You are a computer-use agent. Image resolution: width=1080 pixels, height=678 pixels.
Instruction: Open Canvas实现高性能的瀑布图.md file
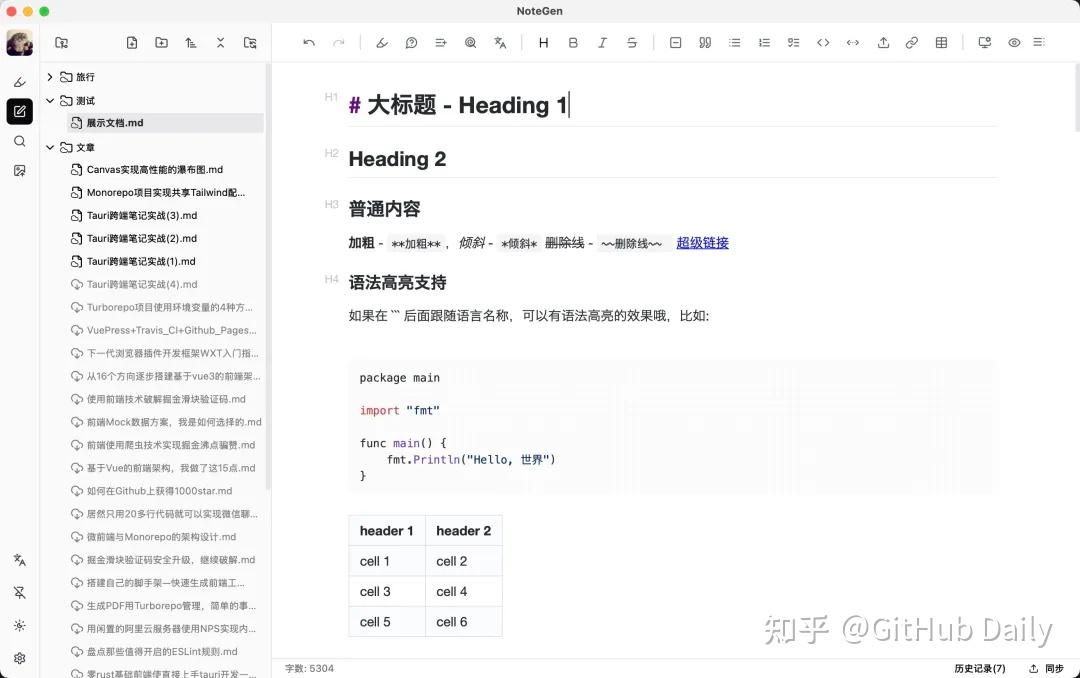154,170
